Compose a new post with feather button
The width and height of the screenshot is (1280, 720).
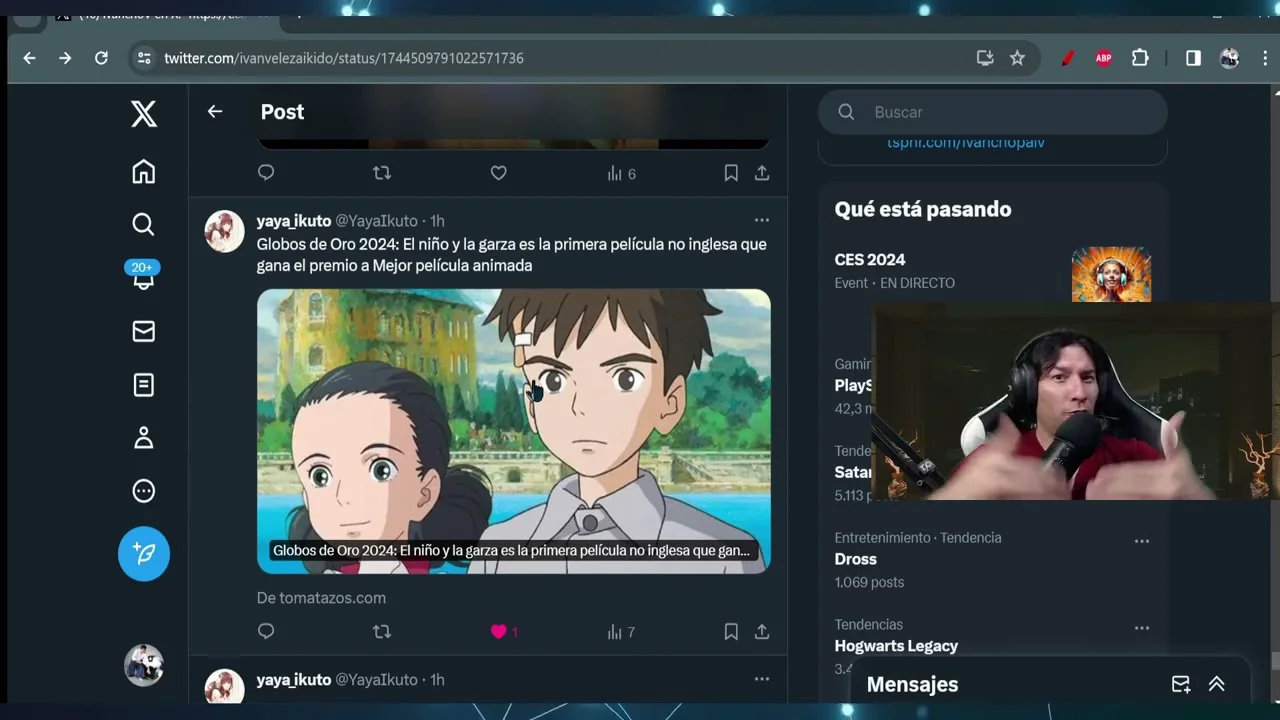(x=144, y=553)
